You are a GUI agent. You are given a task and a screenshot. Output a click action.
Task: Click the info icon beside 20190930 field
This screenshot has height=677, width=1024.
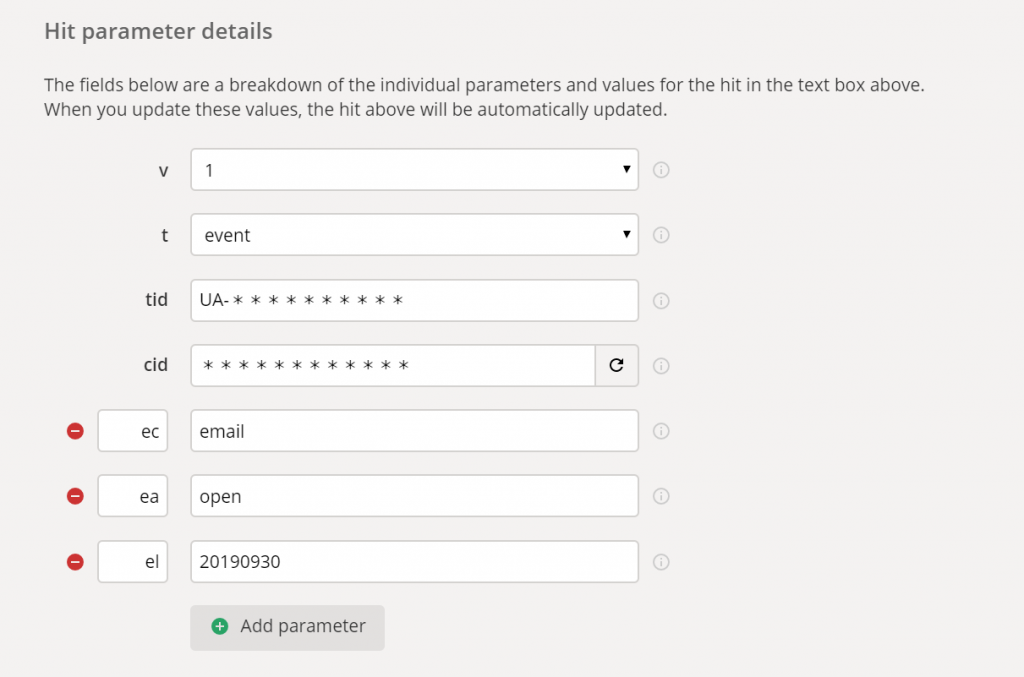661,561
